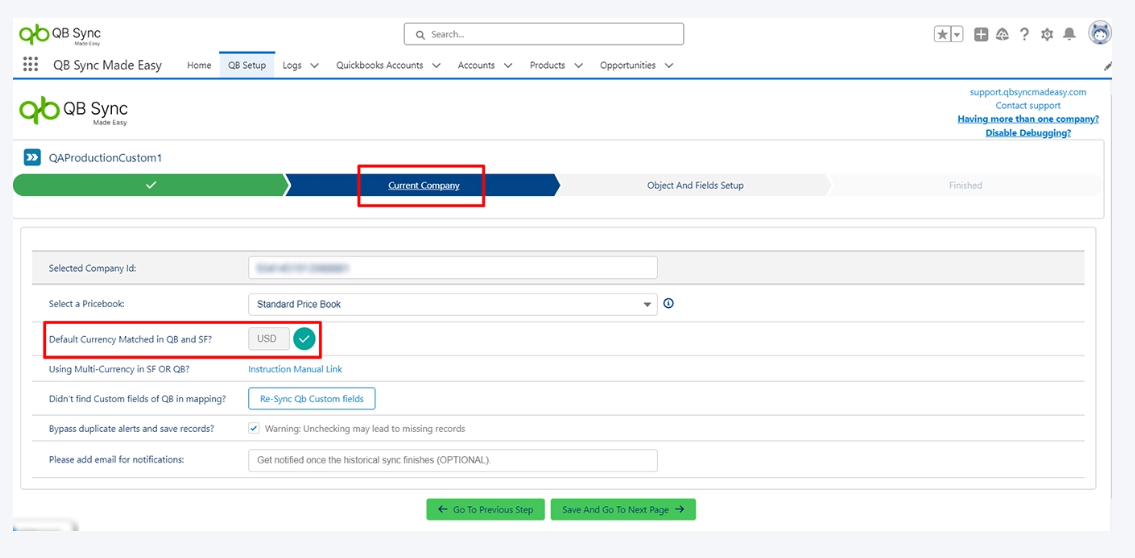This screenshot has width=1135, height=558.
Task: Click the USD currency field
Action: pos(269,338)
